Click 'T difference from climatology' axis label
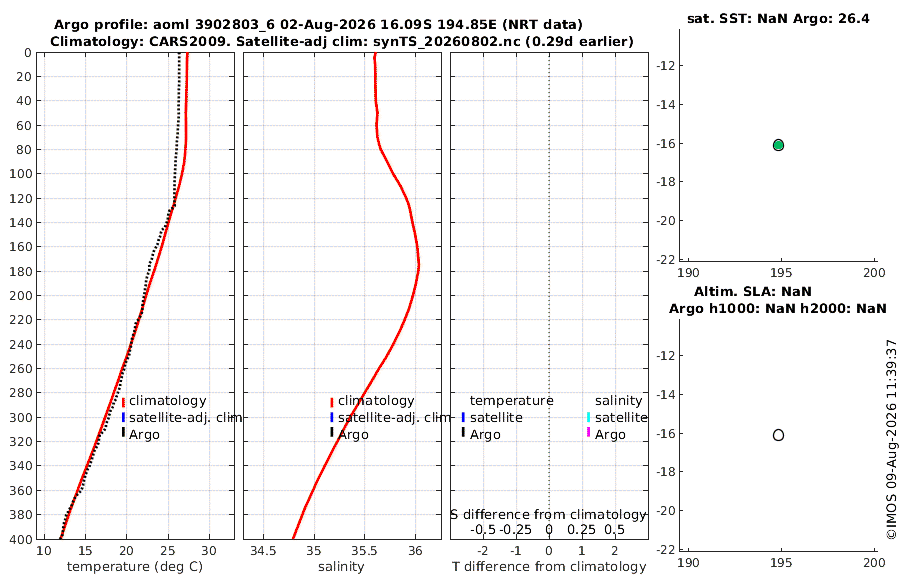 click(549, 567)
